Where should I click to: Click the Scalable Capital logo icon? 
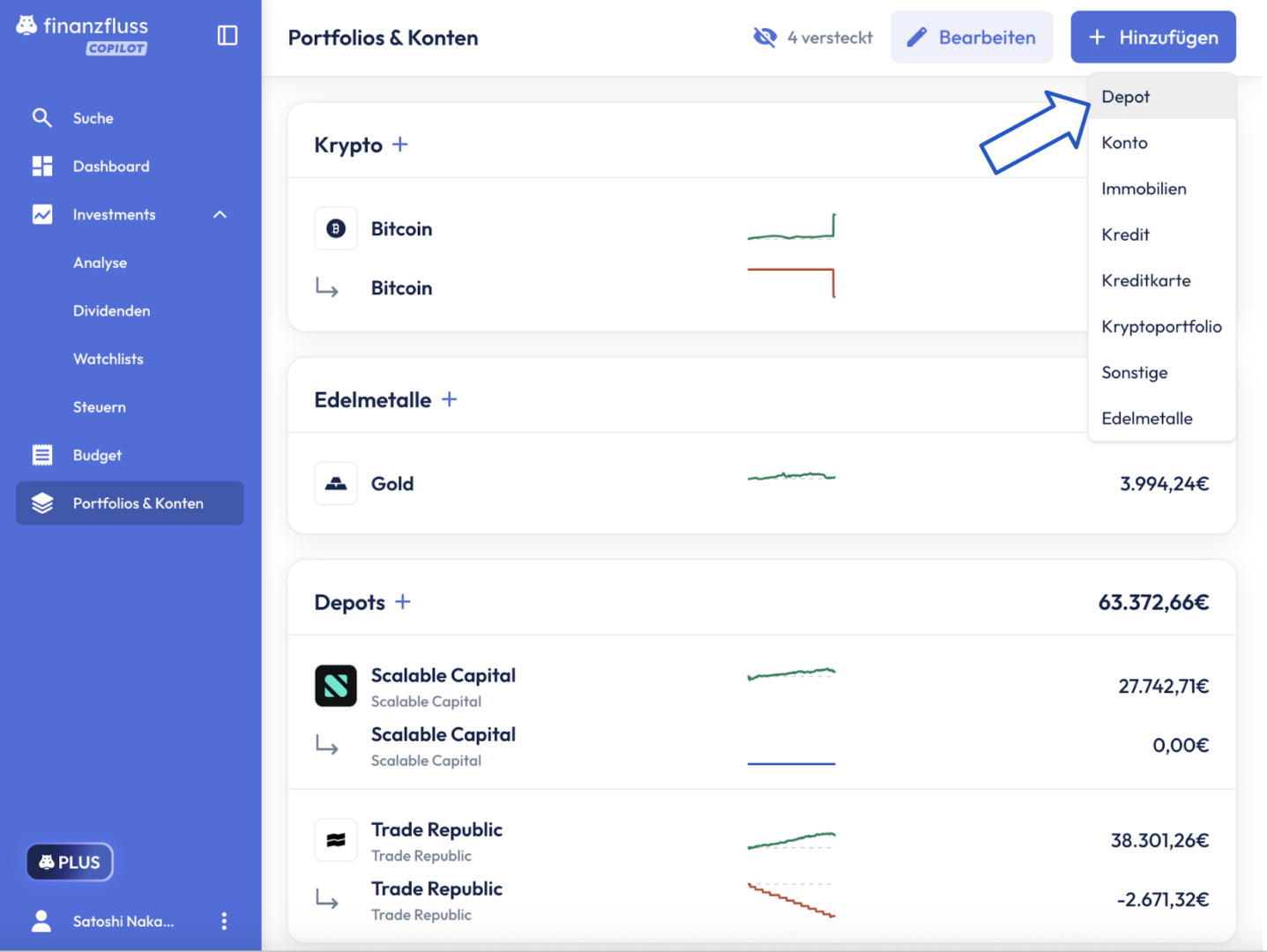click(336, 686)
